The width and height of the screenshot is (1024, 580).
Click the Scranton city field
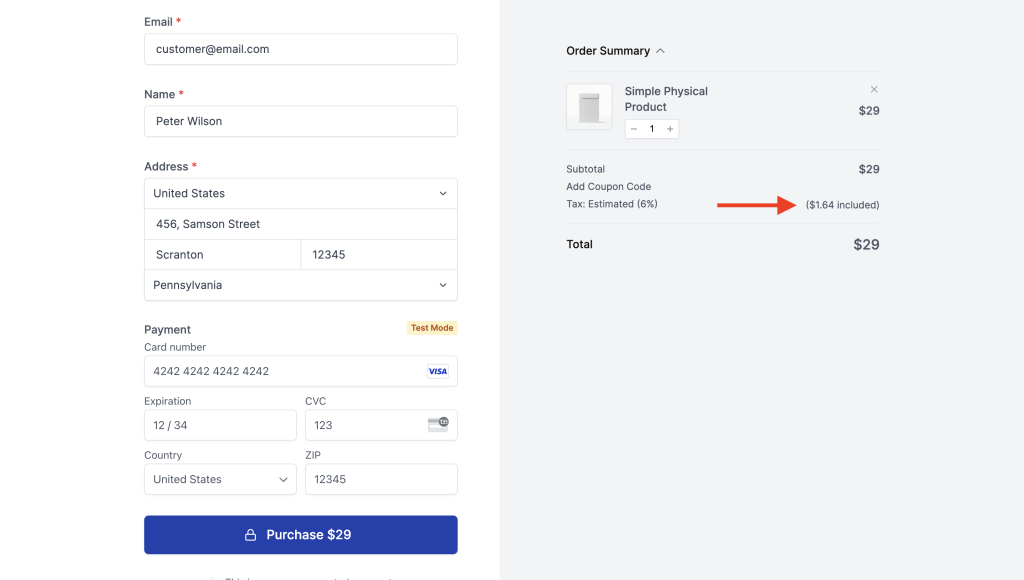pos(222,254)
